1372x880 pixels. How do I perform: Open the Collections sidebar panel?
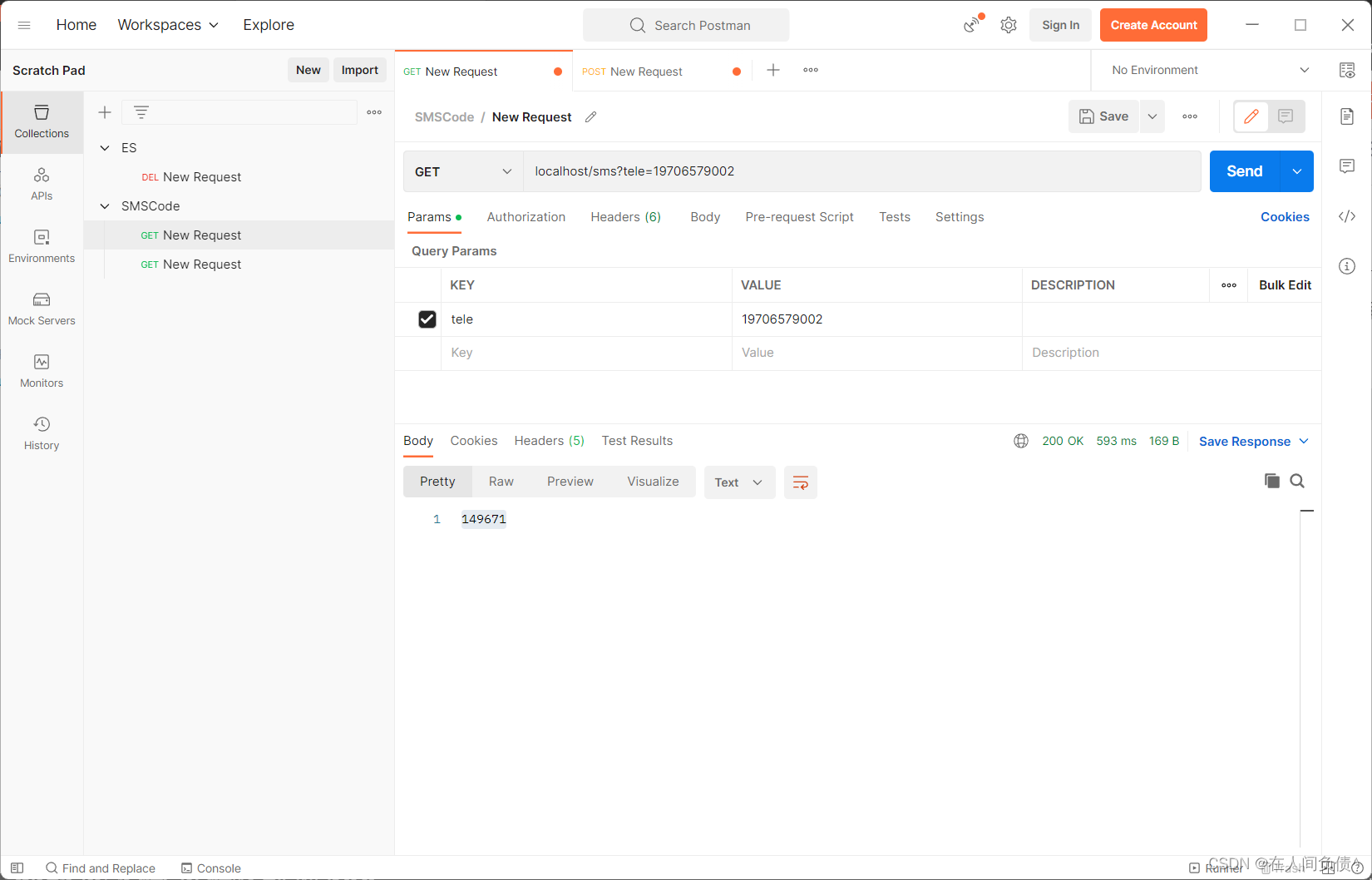(x=42, y=122)
